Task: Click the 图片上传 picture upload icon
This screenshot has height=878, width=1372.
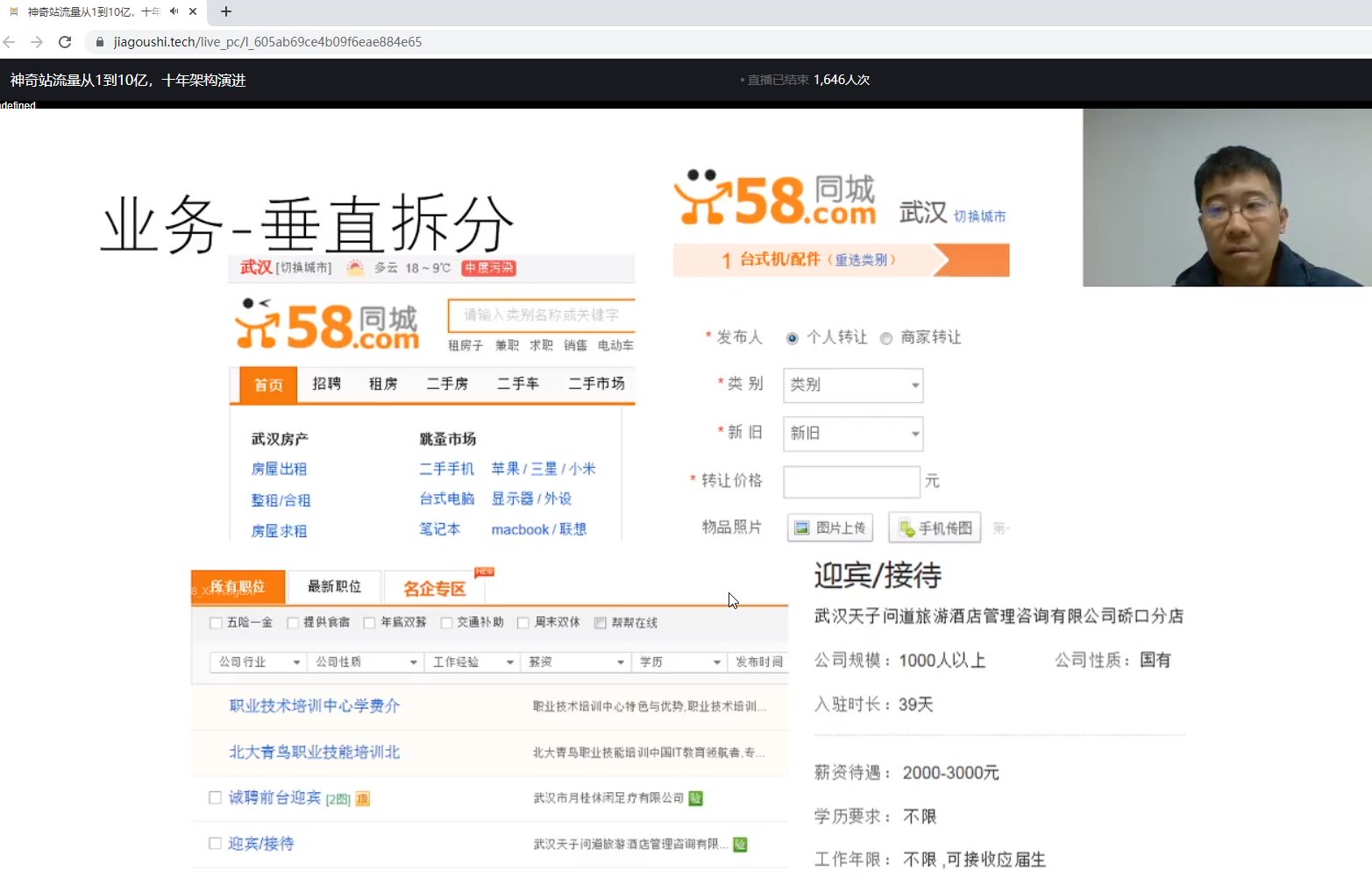Action: 802,527
